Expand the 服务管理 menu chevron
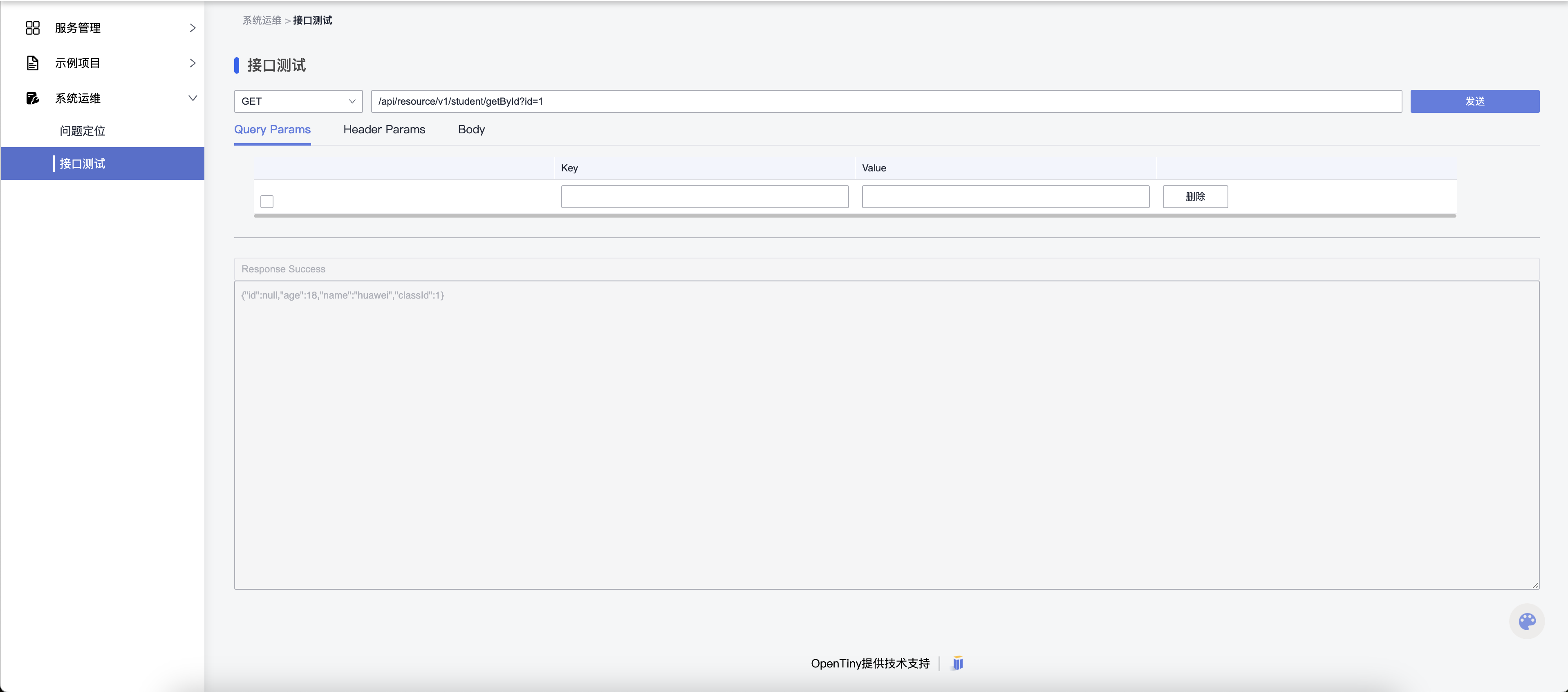This screenshot has width=1568, height=692. 193,28
